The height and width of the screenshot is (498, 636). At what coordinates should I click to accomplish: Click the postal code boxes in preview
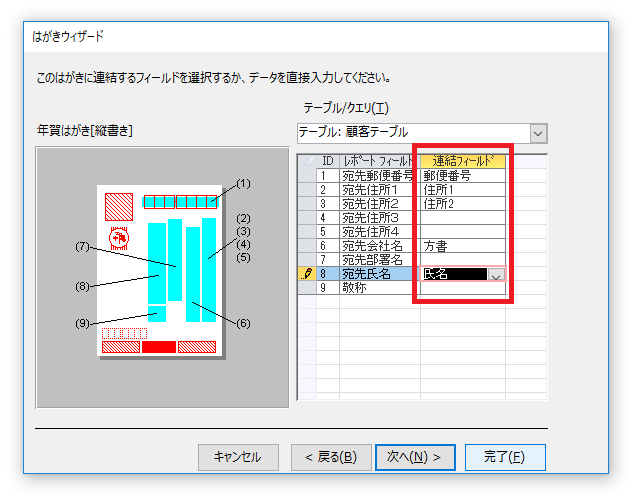180,202
